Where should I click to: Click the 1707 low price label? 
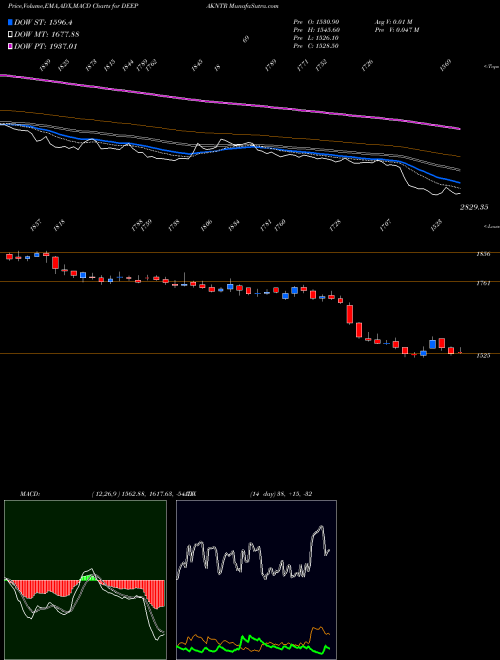click(386, 225)
